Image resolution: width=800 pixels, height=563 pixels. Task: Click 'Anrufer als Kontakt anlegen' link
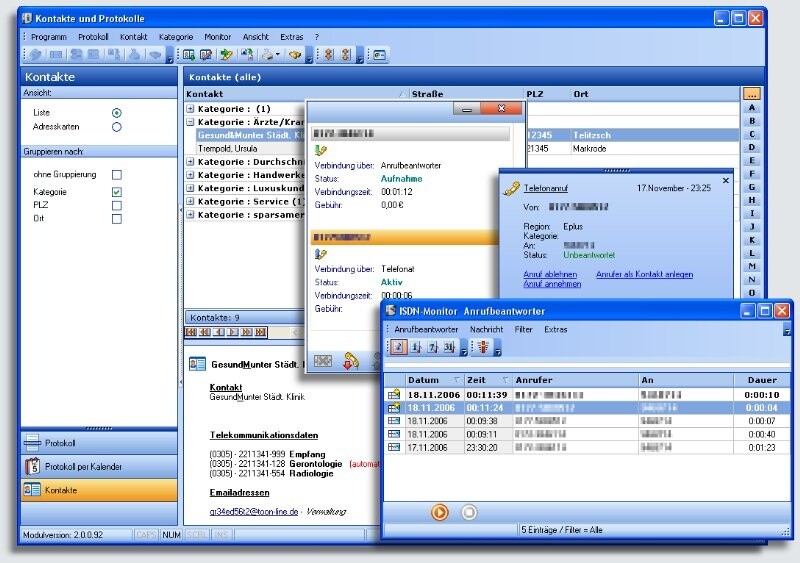644,274
